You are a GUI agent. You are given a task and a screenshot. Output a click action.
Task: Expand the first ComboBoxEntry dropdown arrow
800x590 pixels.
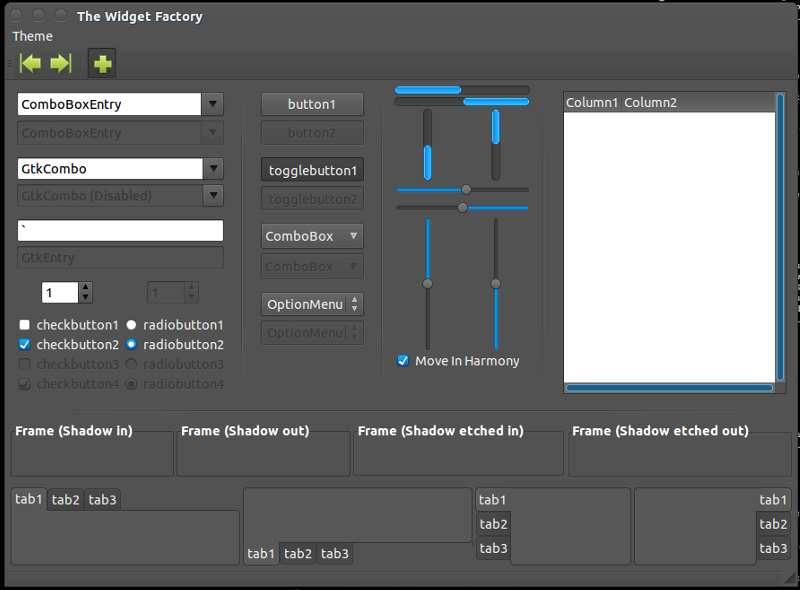pos(213,104)
